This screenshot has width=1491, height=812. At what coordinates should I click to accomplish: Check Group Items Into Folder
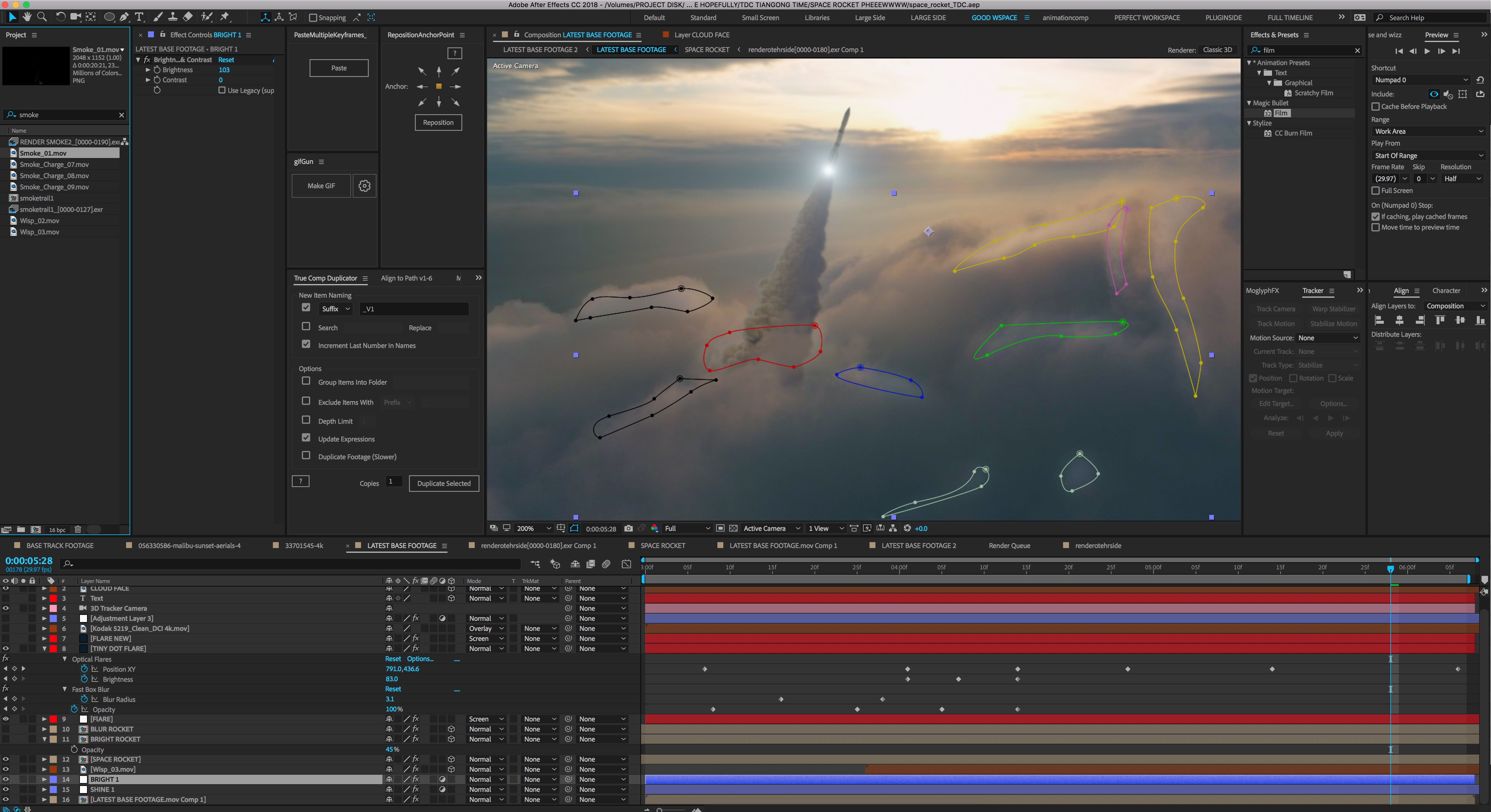(306, 381)
